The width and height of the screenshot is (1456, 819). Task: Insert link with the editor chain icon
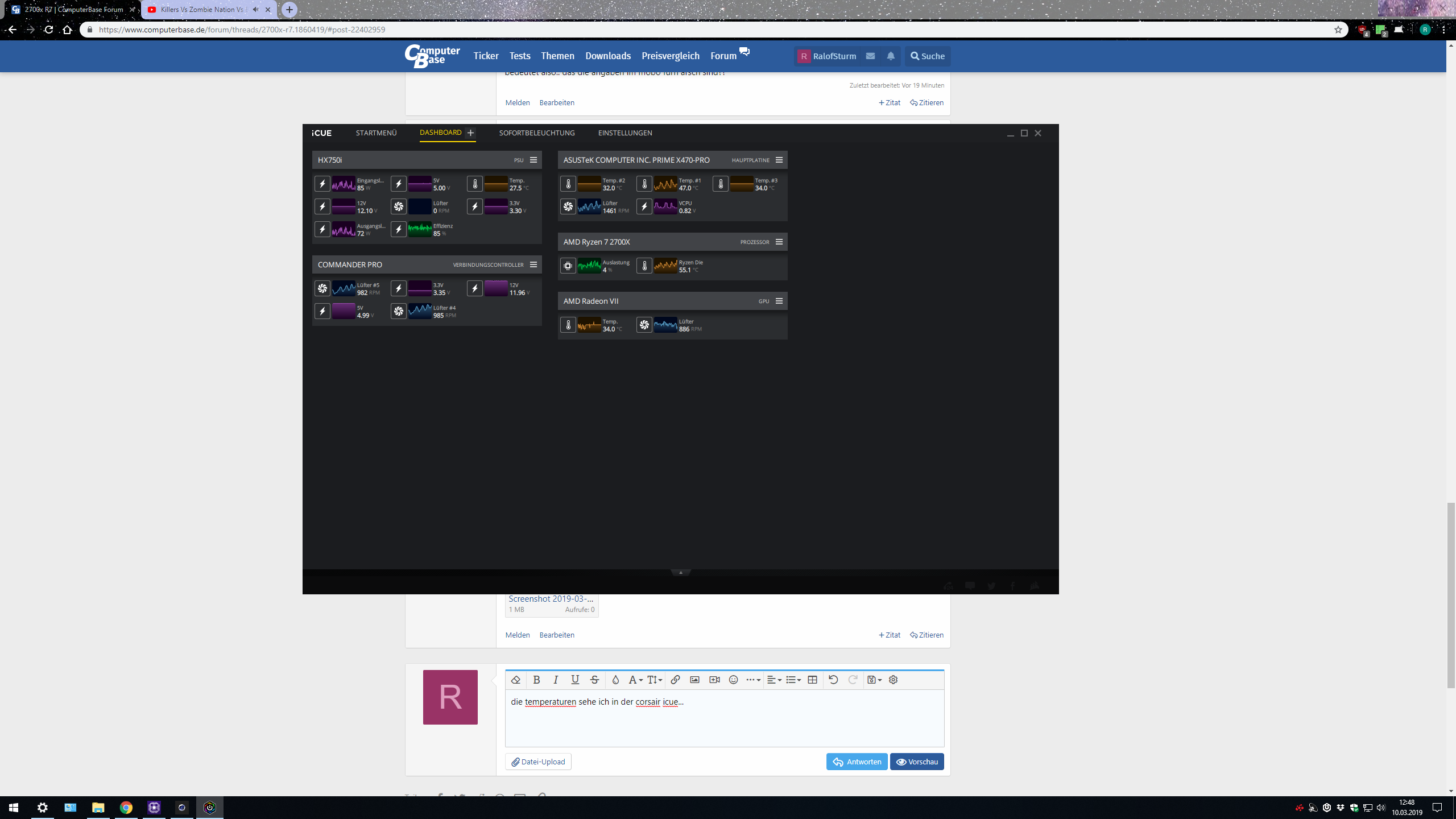click(675, 680)
